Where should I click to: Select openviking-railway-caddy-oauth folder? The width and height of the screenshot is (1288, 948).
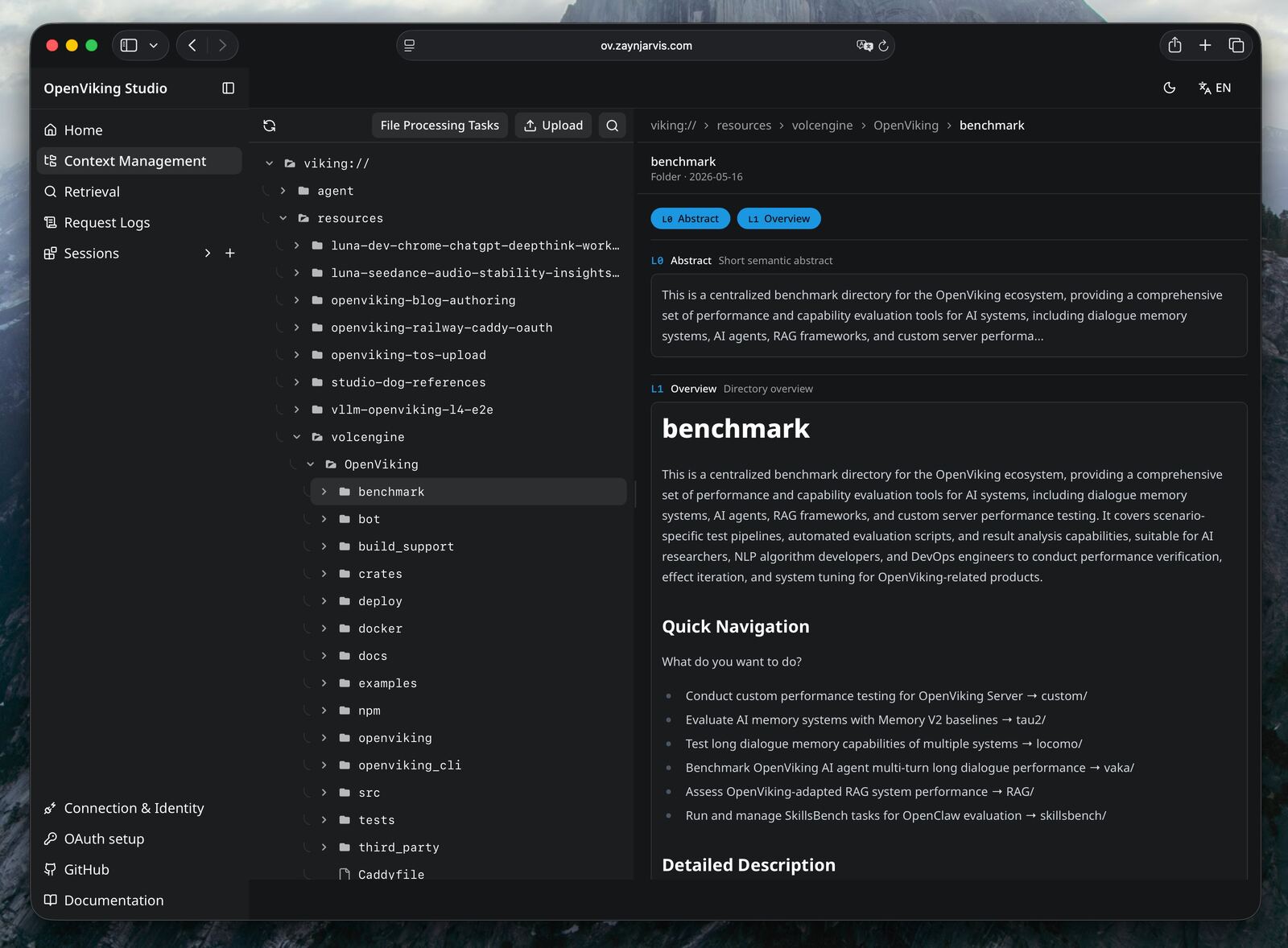[455, 328]
